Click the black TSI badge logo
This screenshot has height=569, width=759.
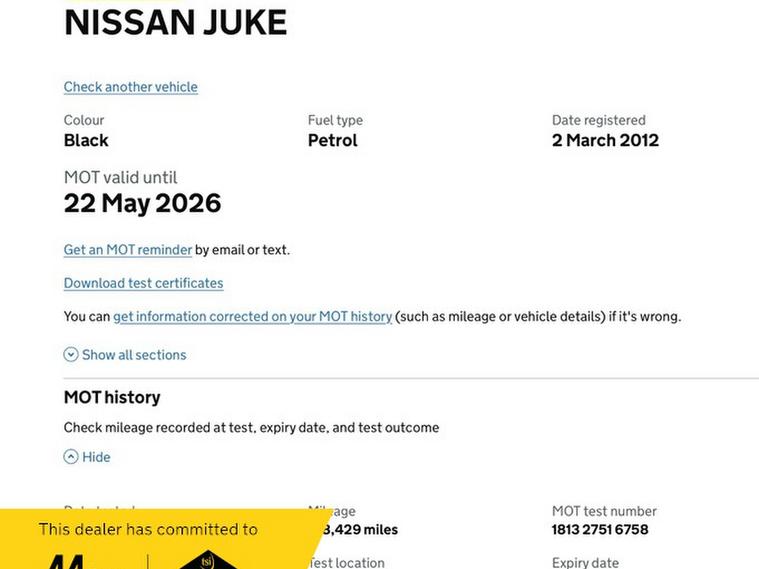(208, 560)
